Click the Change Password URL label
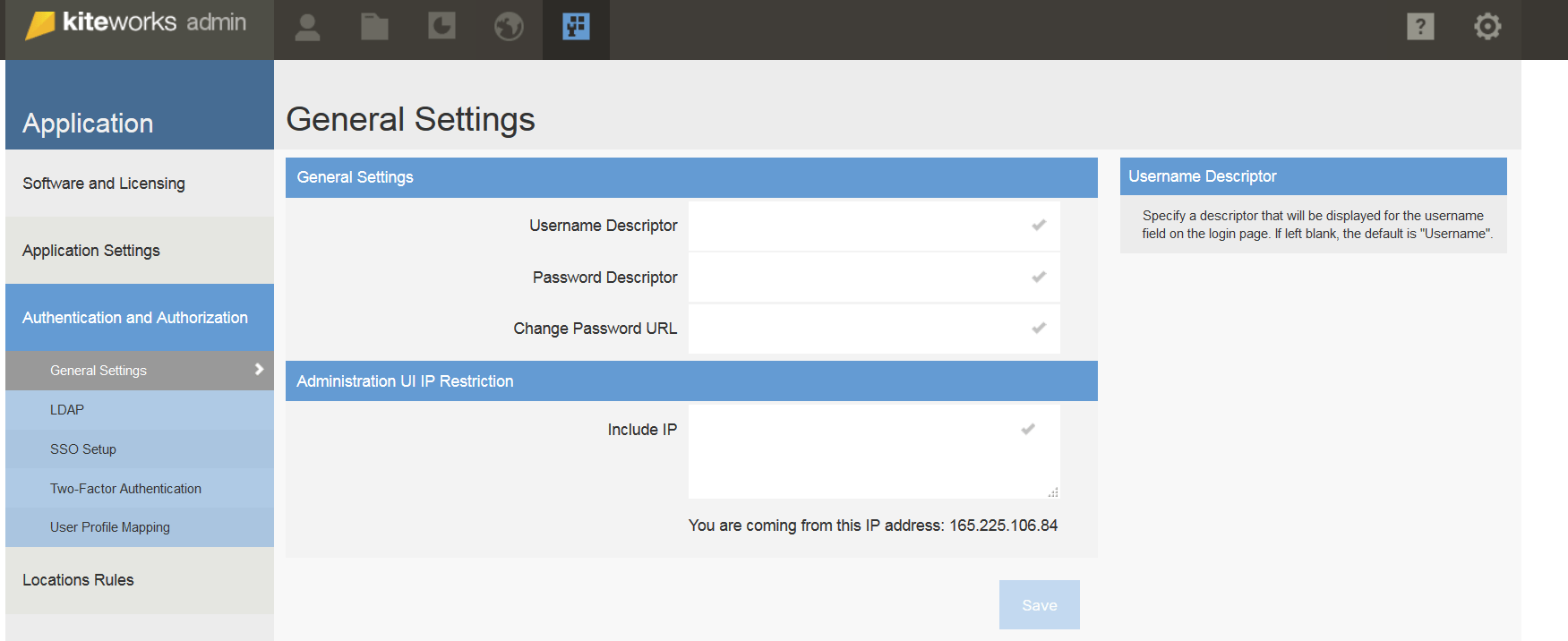 (x=595, y=329)
